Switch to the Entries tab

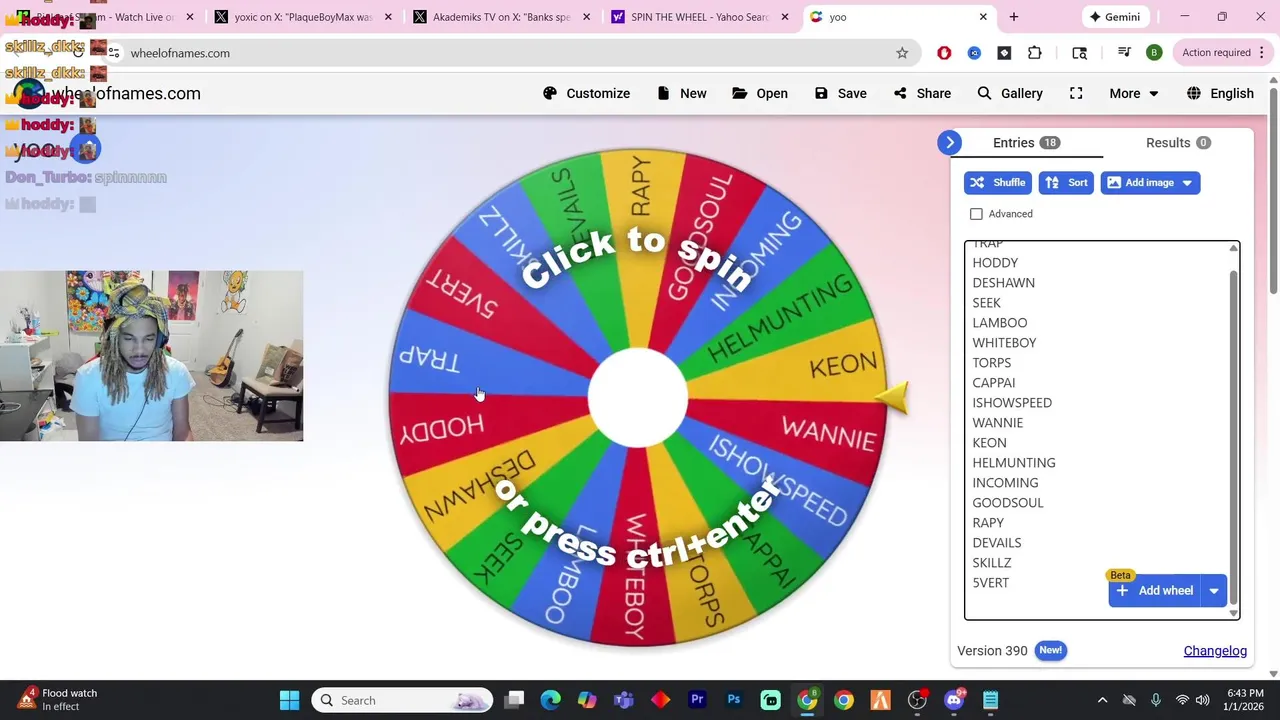(x=1026, y=143)
